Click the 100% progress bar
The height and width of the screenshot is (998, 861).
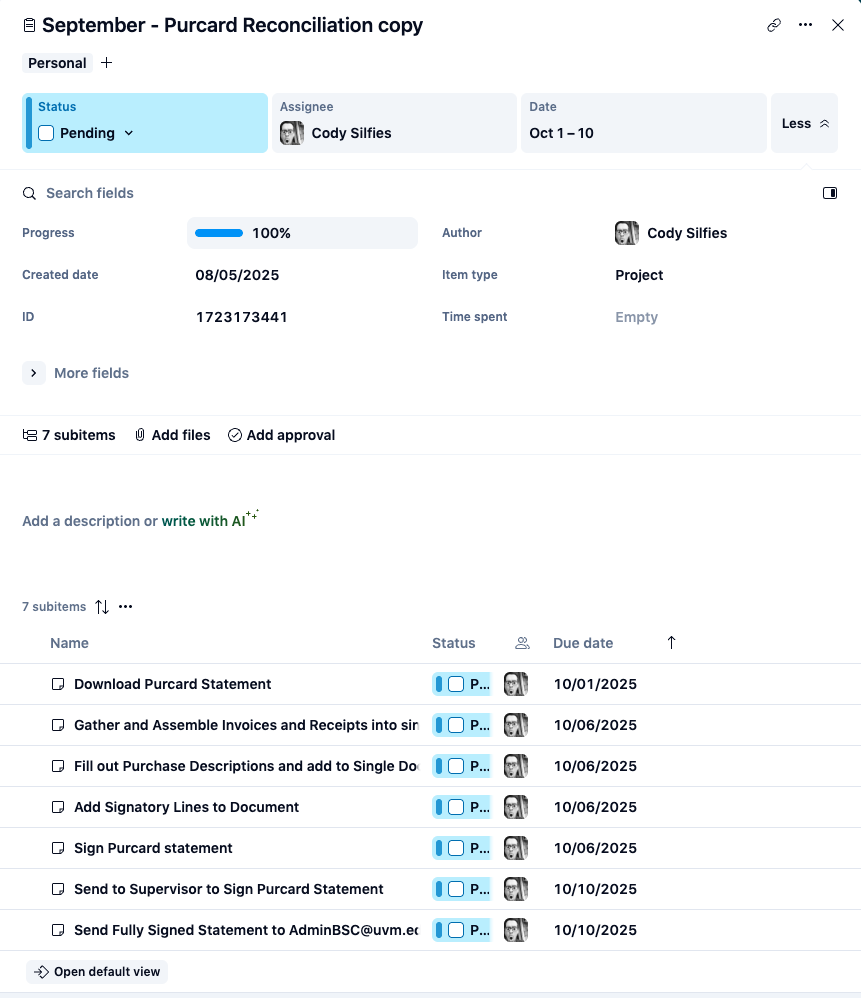point(219,233)
